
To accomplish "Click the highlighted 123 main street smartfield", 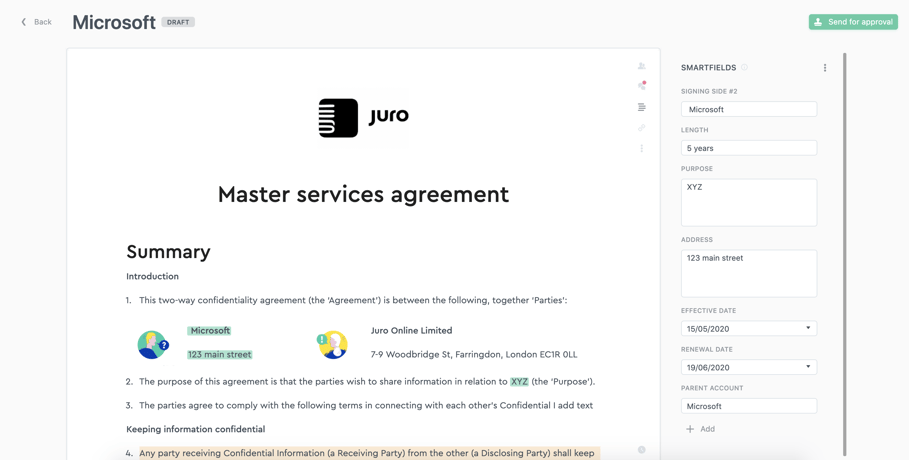I will point(220,354).
